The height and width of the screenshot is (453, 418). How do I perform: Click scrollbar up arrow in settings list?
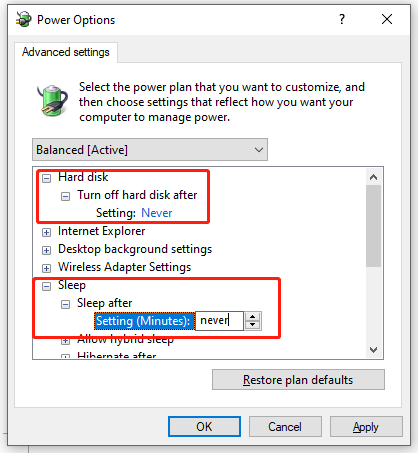tap(373, 177)
